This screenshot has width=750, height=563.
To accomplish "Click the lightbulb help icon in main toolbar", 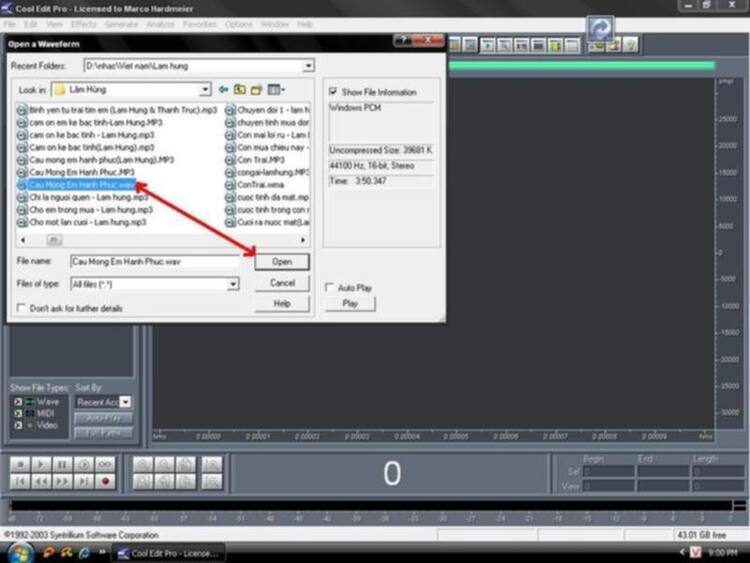I will tap(630, 45).
